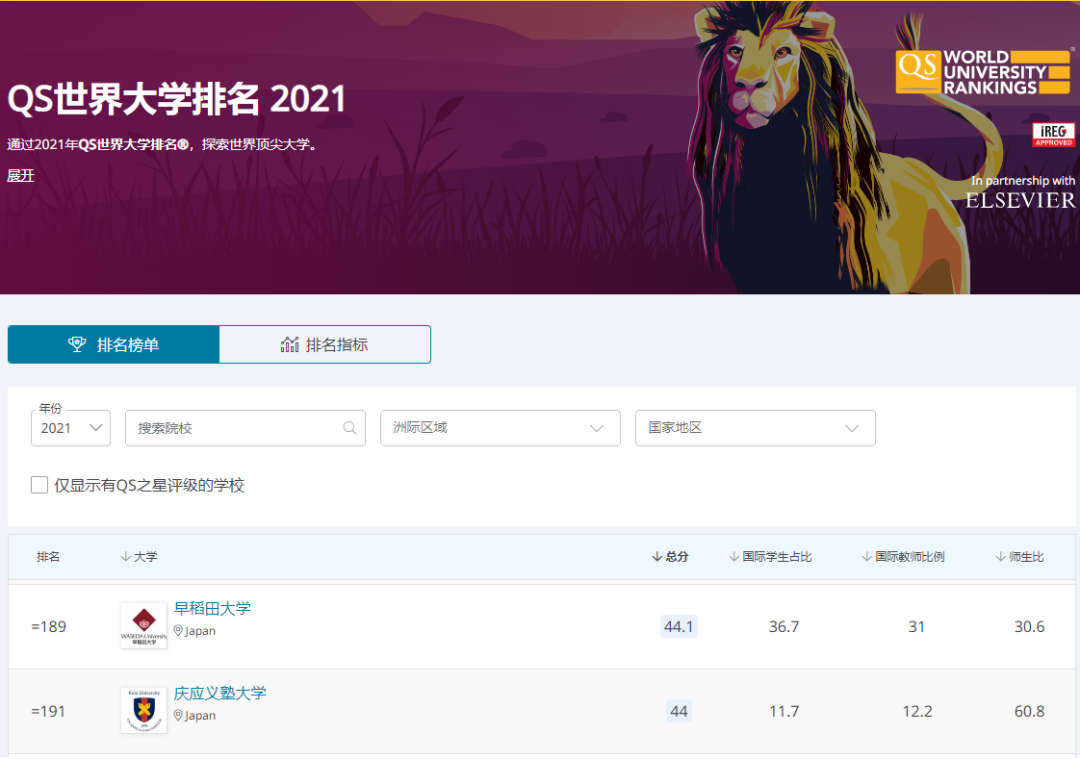Click the sort arrow beside 大学 column
This screenshot has width=1080, height=759.
[125, 557]
